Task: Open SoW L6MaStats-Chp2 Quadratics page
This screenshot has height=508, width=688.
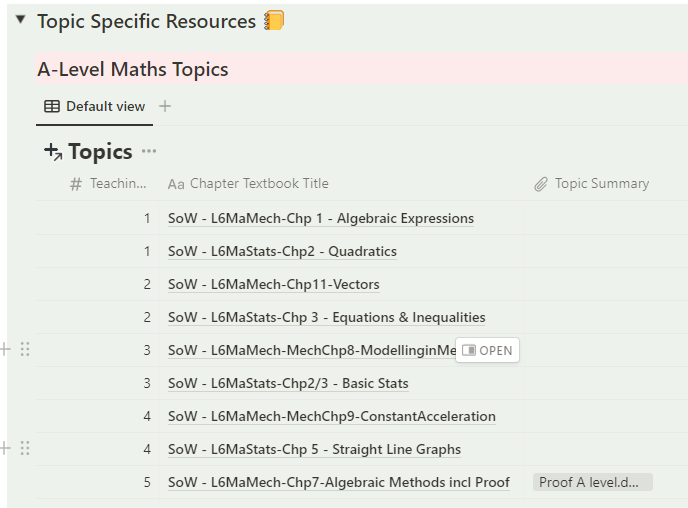Action: tap(282, 251)
